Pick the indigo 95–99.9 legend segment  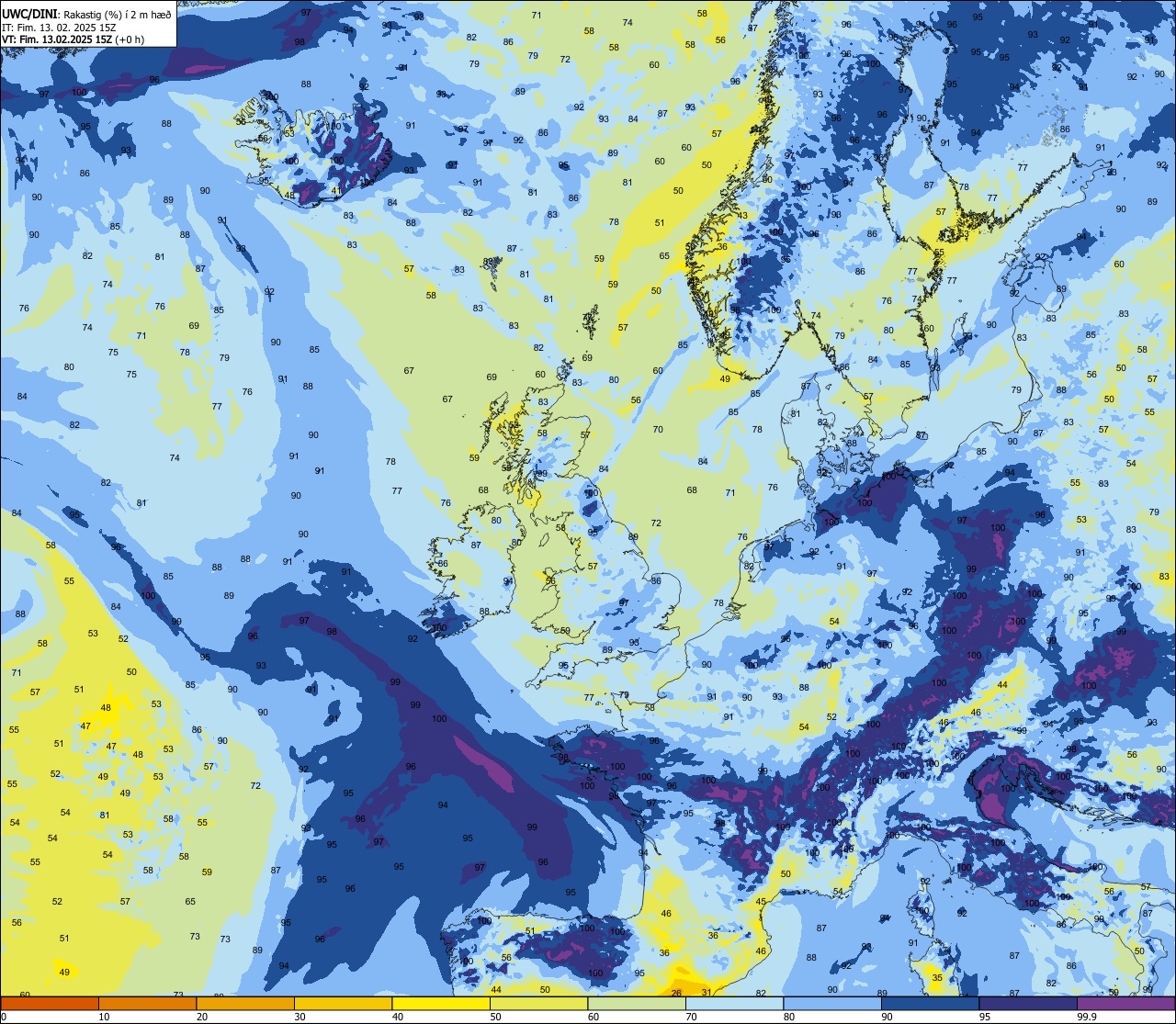coord(1028,1003)
